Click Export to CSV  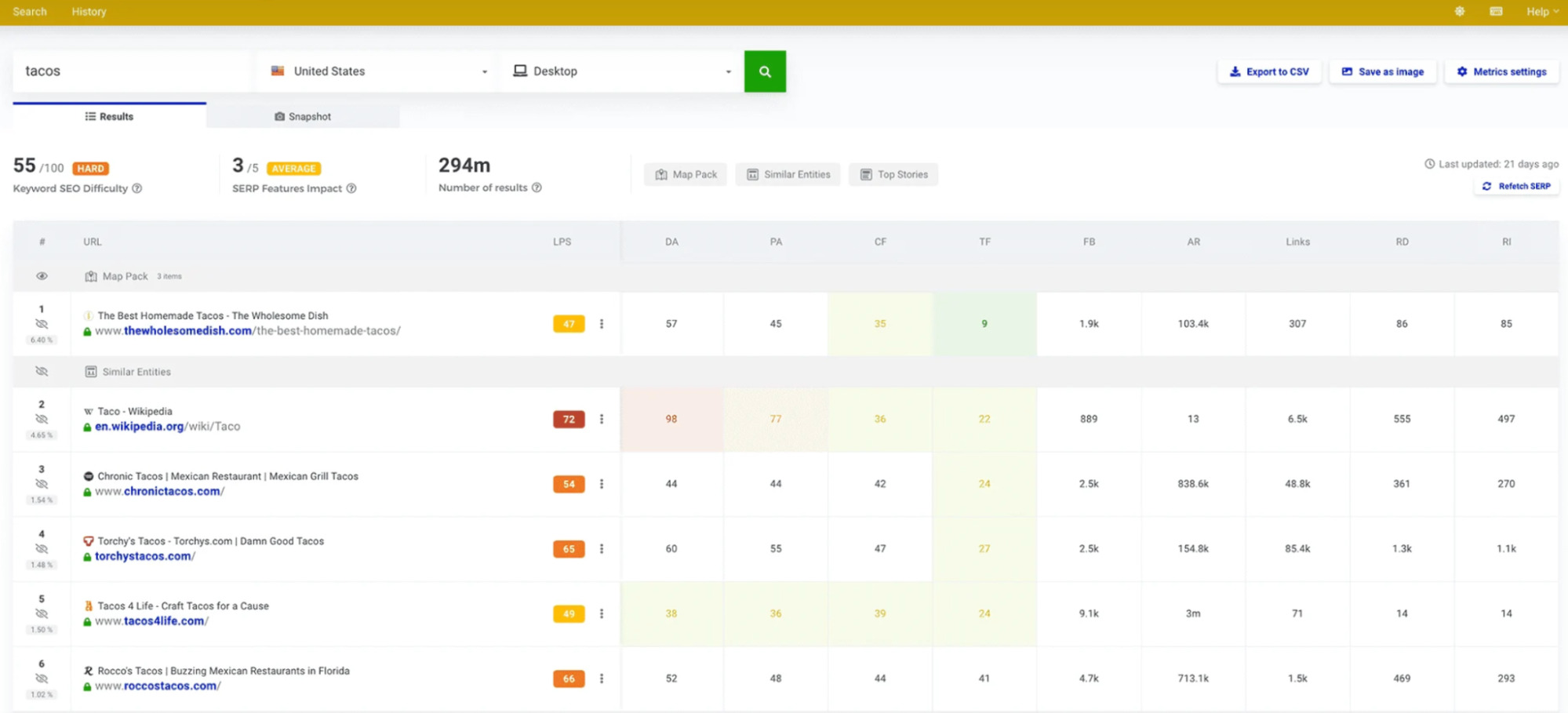1269,71
